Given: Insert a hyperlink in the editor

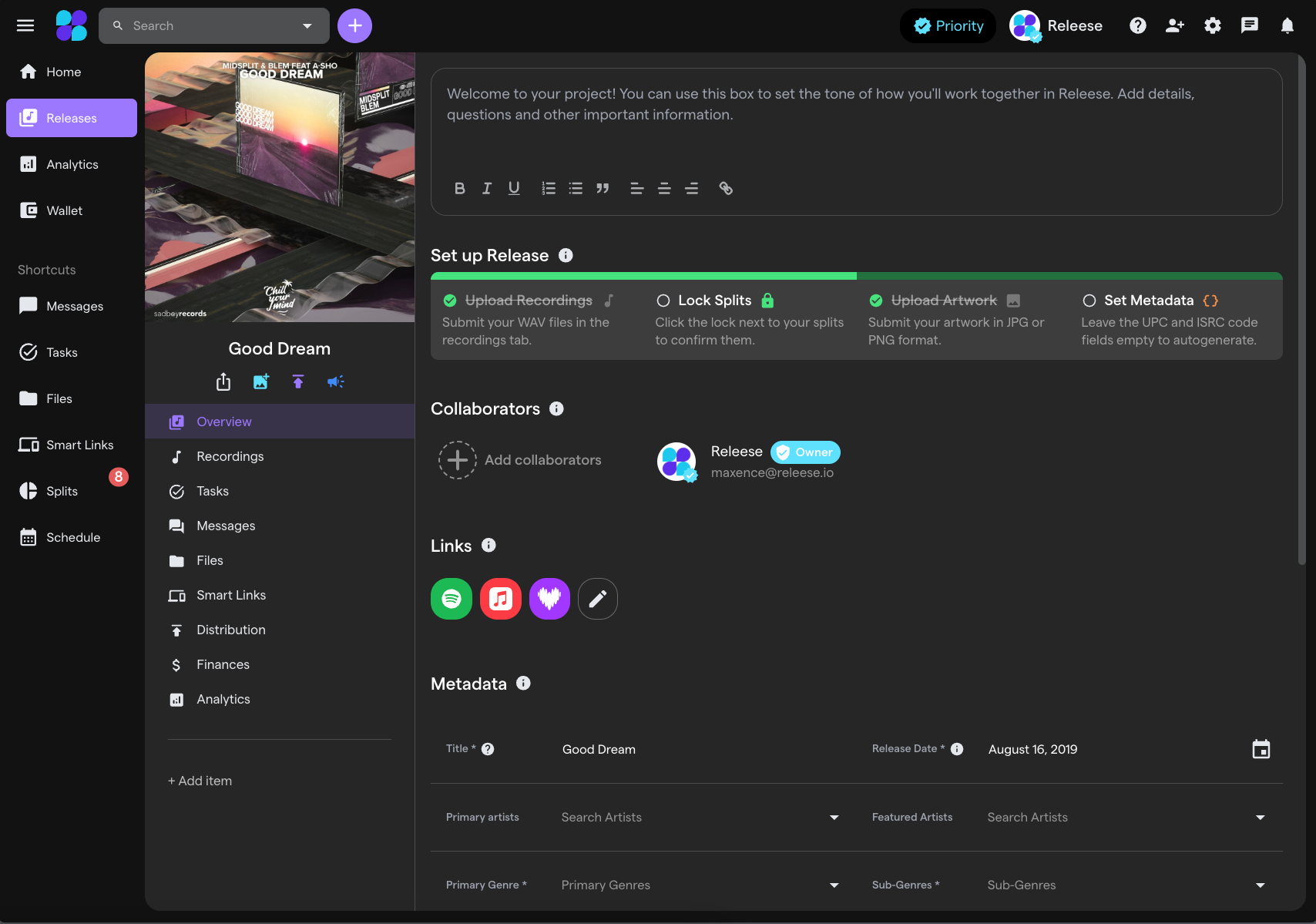Looking at the screenshot, I should click(726, 188).
